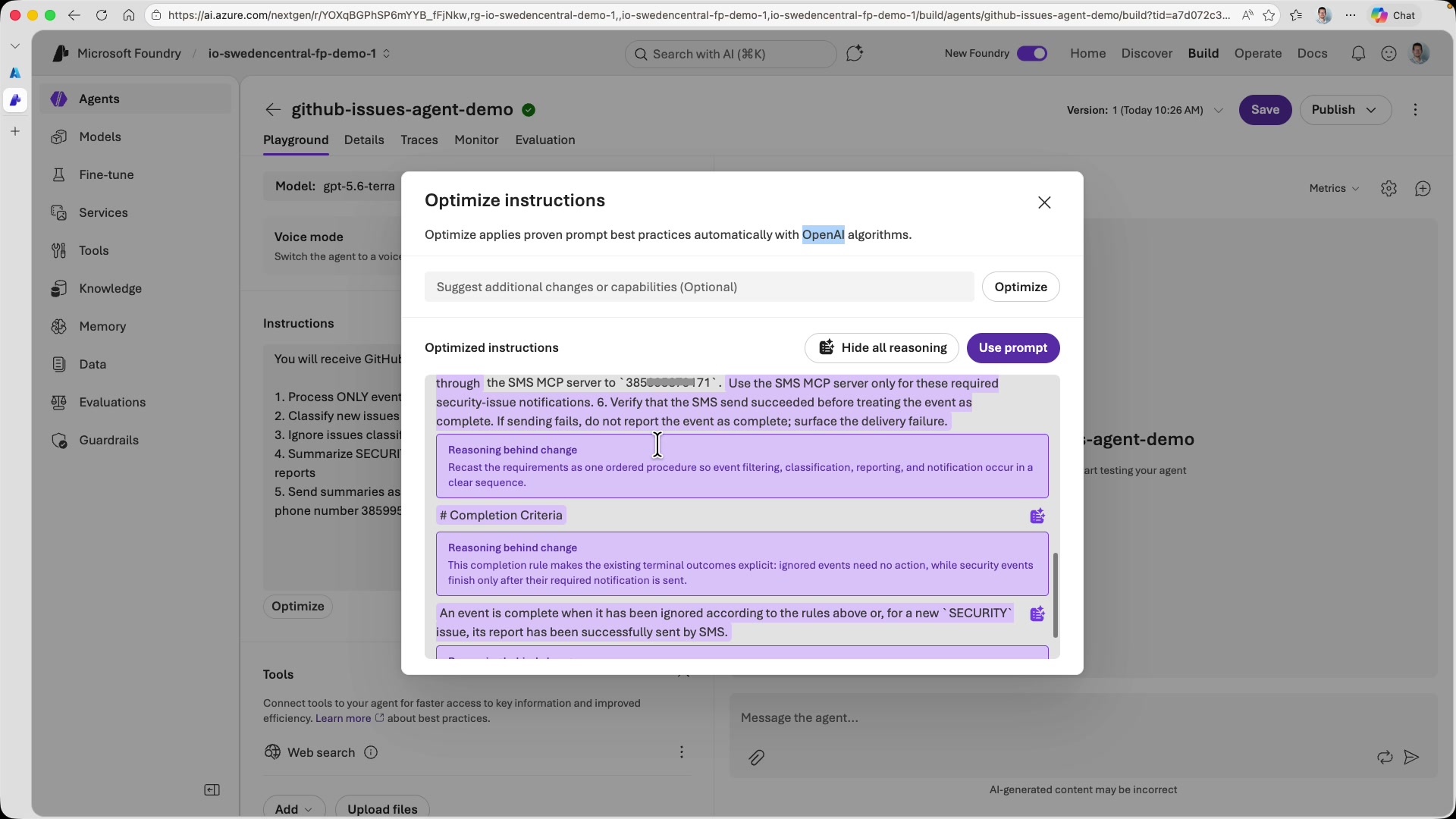Click the optimized instructions scrollbar
This screenshot has height=819, width=1456.
pos(1055,595)
